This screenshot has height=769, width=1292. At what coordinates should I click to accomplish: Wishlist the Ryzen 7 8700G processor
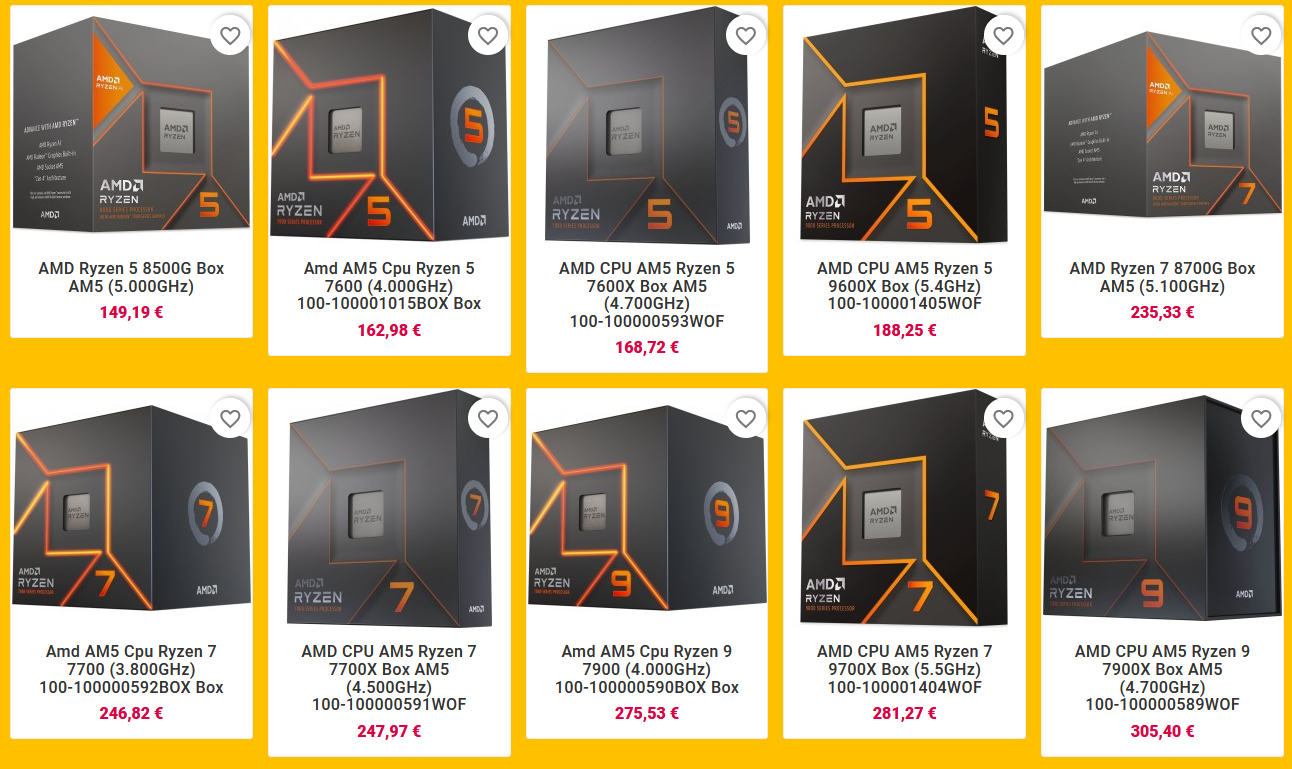1261,36
